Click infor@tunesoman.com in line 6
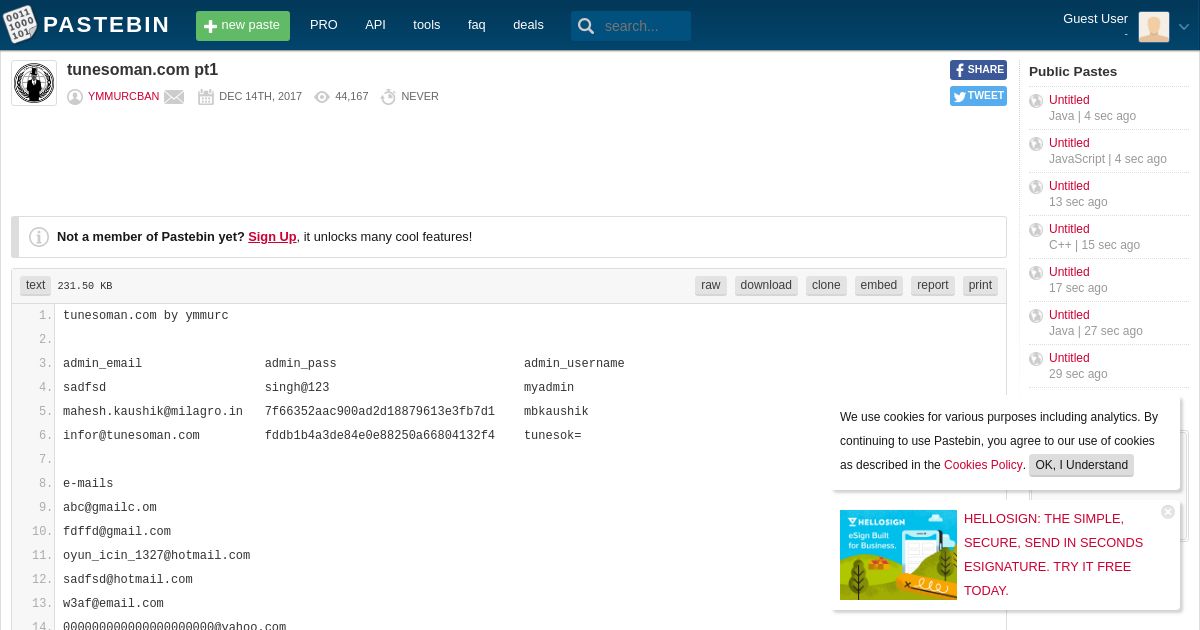1200x630 pixels. click(x=131, y=436)
